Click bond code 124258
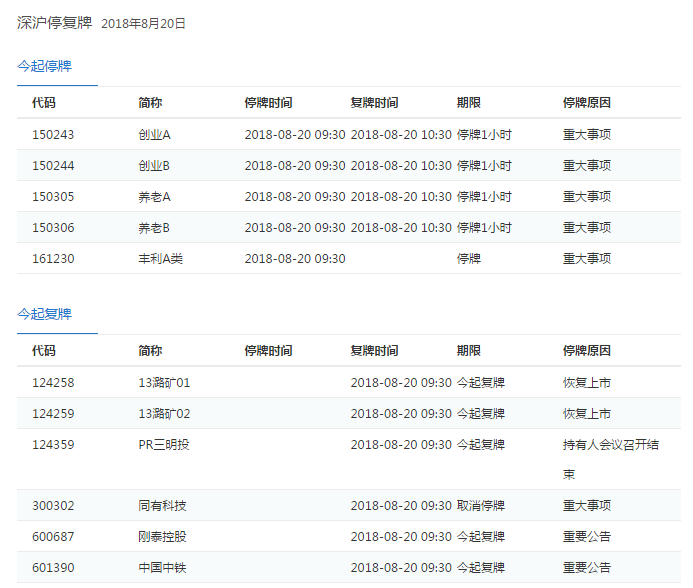 (53, 383)
